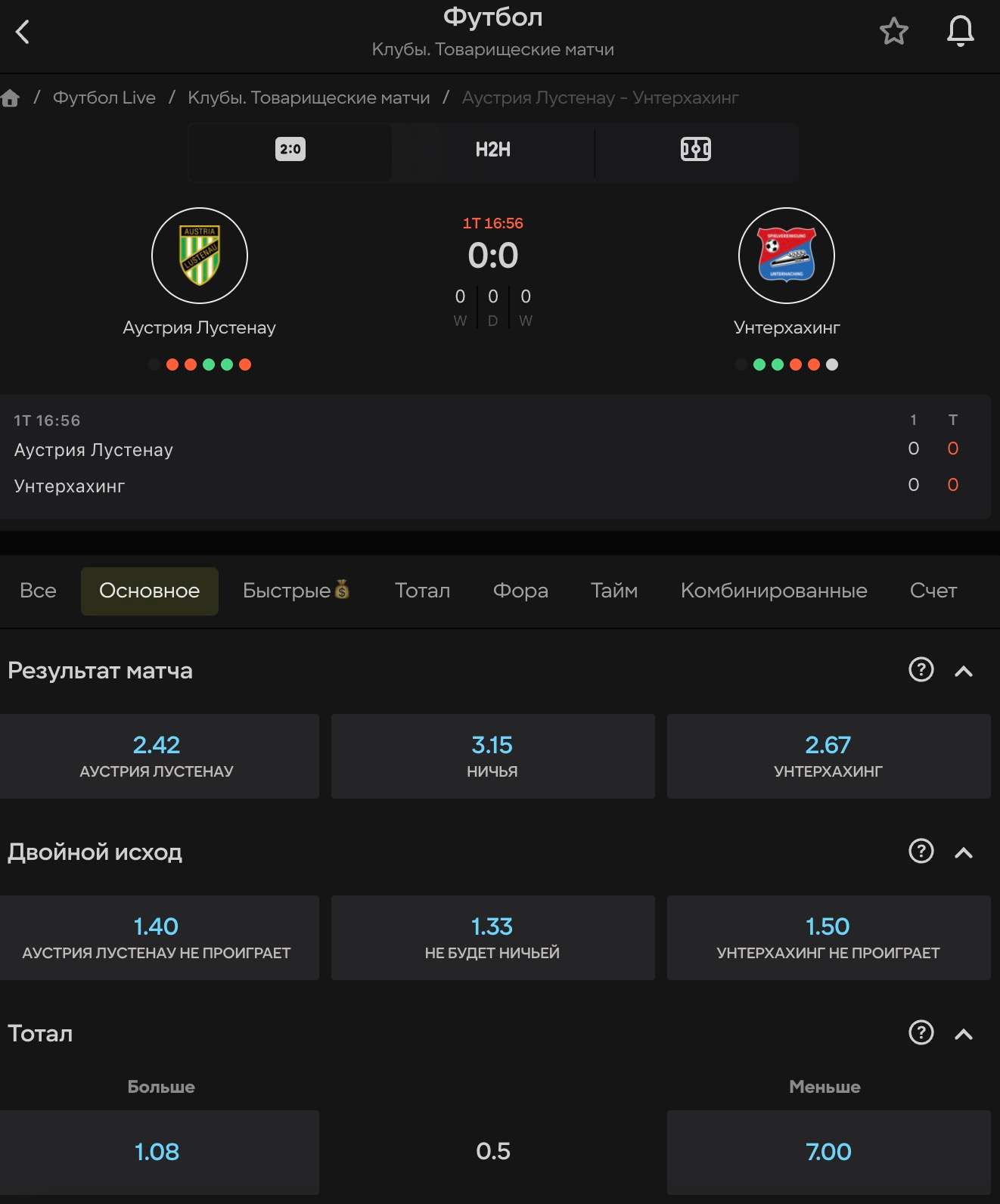This screenshot has width=1000, height=1204.
Task: Show the football pitch live tracker icon
Action: click(x=696, y=149)
